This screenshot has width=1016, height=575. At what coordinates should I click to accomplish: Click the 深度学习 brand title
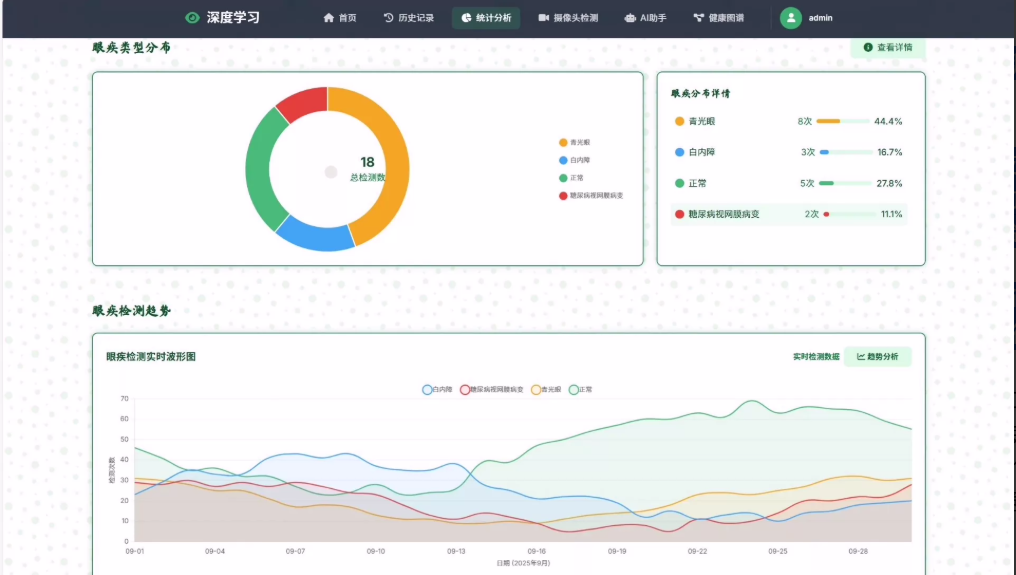(233, 18)
